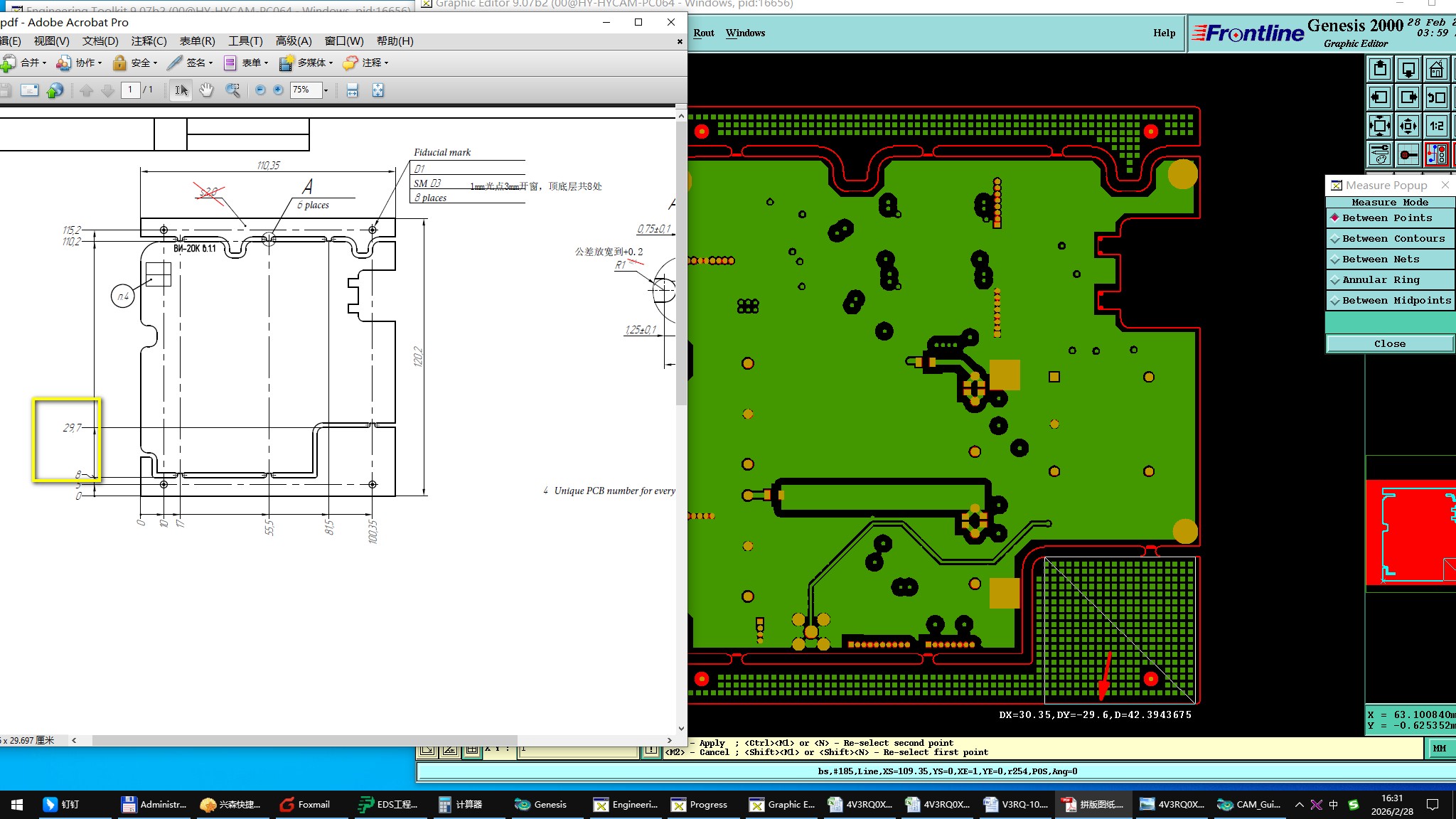Screen dimensions: 1456x819
Task: Click the Home view icon in Genesis
Action: [x=1437, y=70]
